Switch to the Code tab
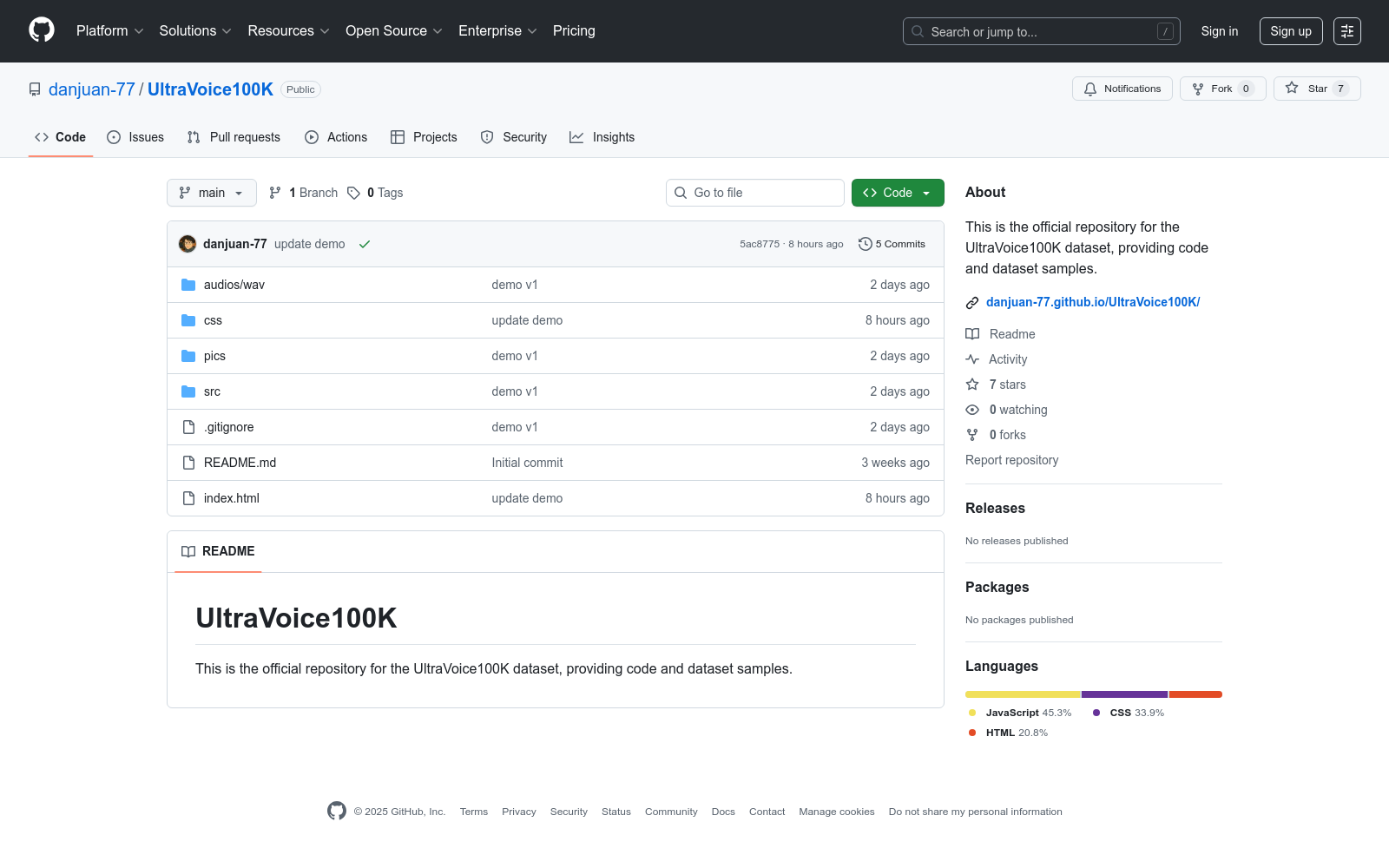 61,137
